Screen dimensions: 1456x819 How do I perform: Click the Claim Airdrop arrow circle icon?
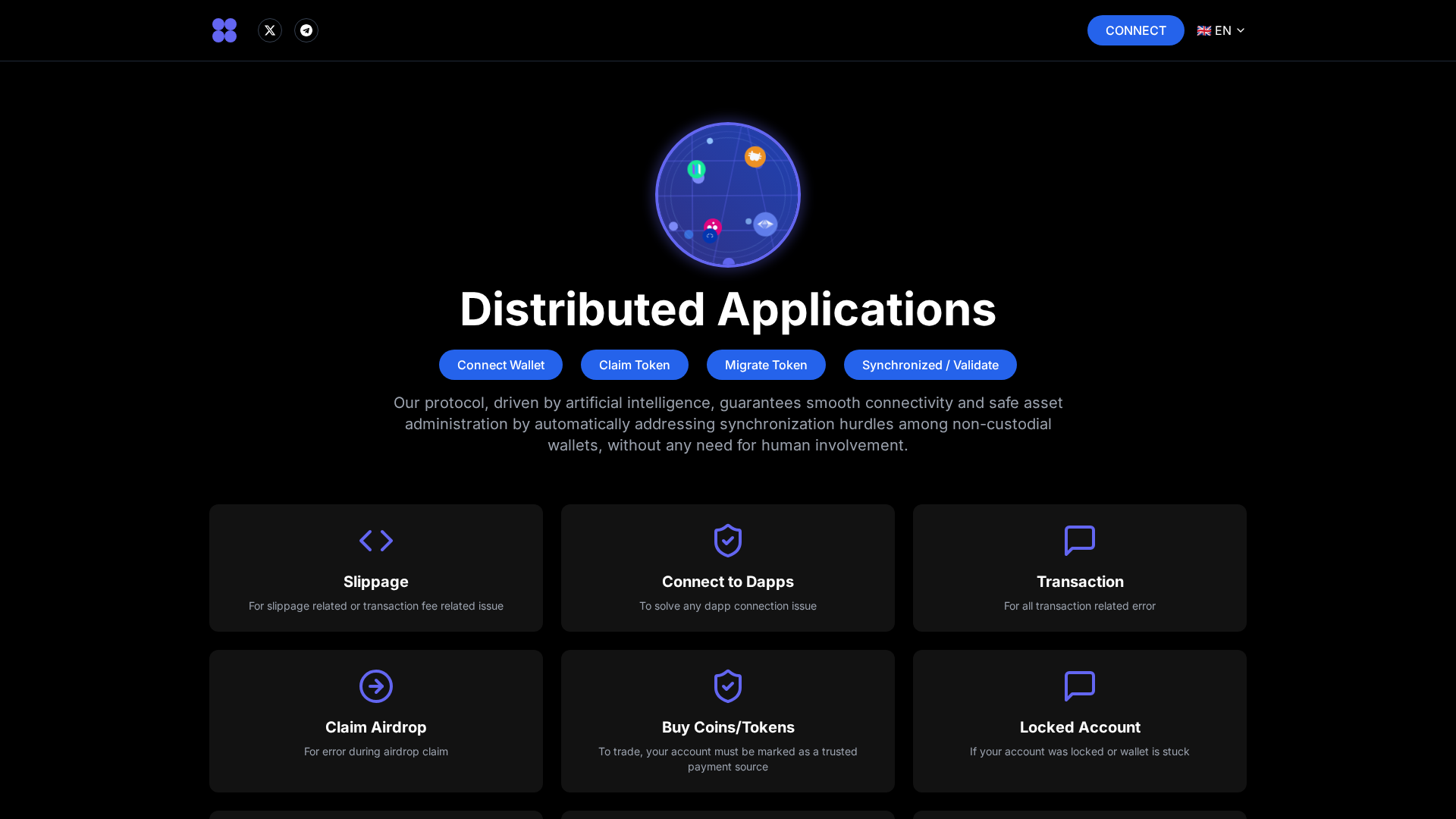376,686
